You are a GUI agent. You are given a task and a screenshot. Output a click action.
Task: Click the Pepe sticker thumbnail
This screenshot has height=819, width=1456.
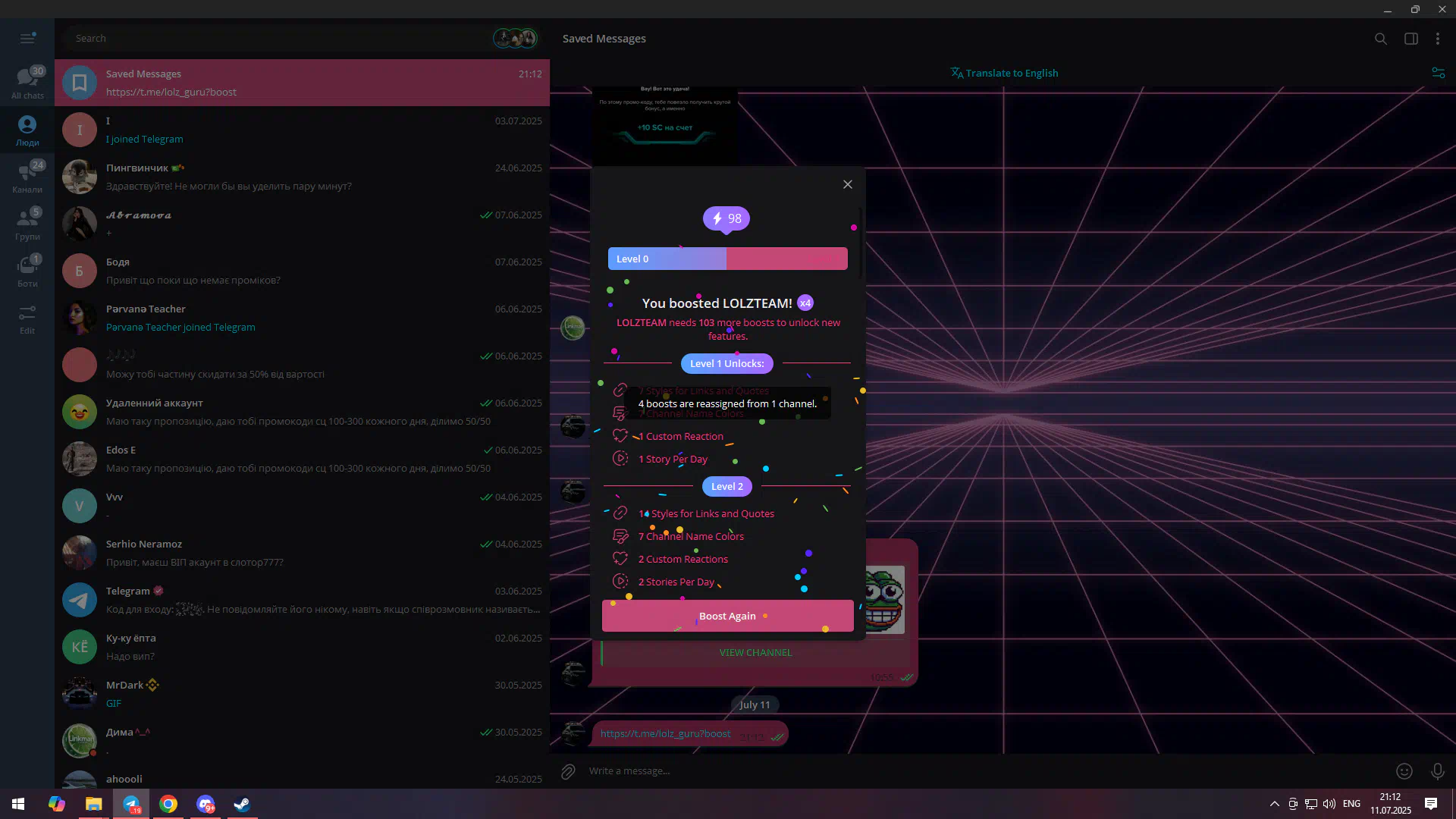pos(884,599)
